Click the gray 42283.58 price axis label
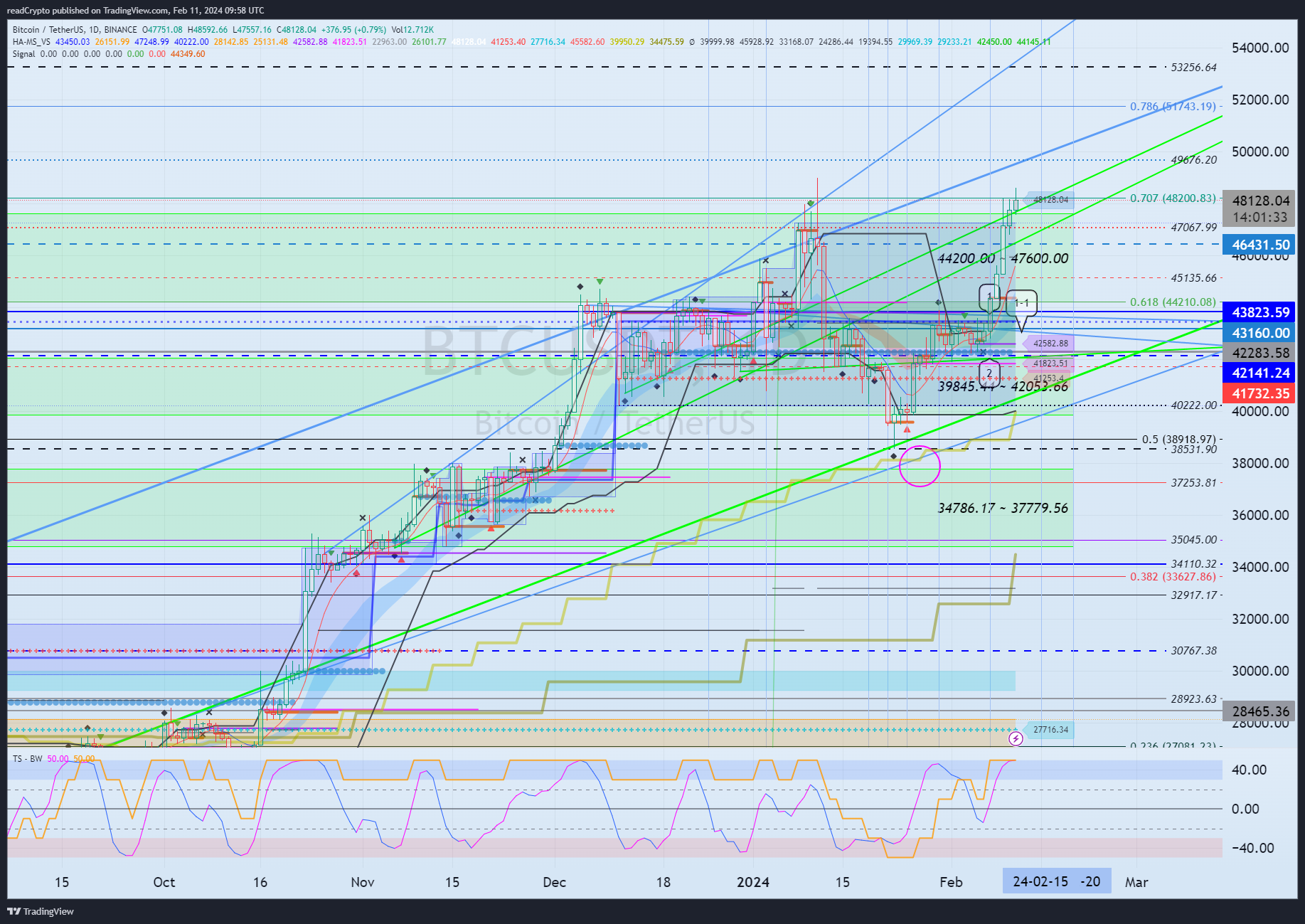 (1259, 354)
